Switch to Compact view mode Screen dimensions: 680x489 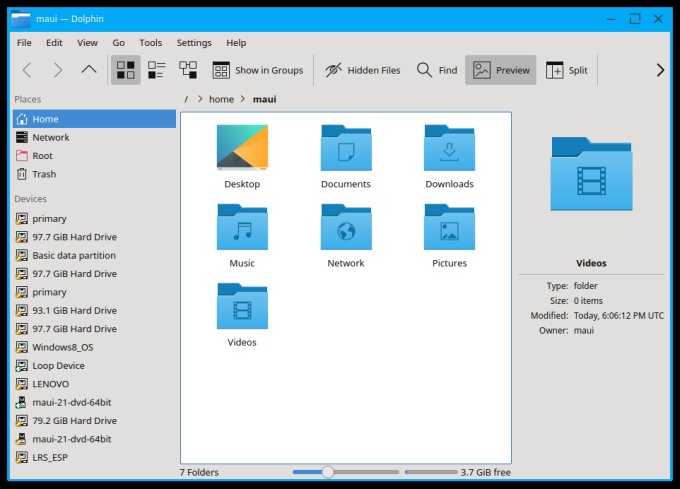[156, 70]
